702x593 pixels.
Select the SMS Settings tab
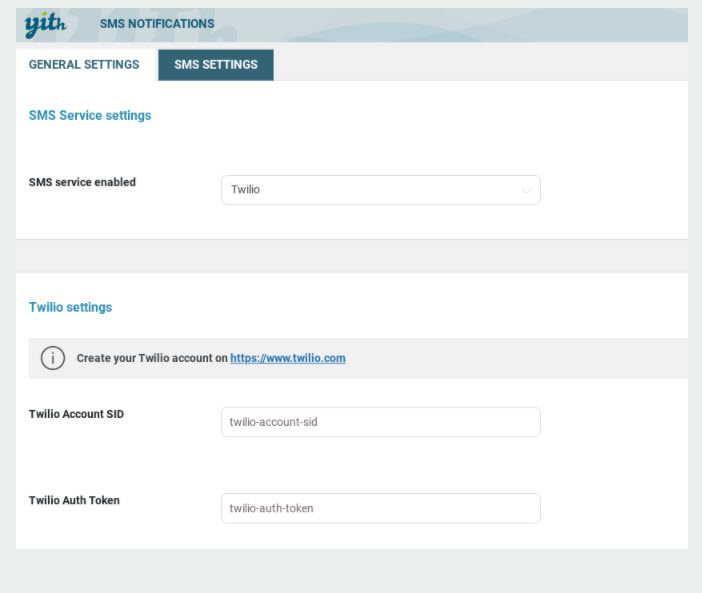[x=216, y=65]
